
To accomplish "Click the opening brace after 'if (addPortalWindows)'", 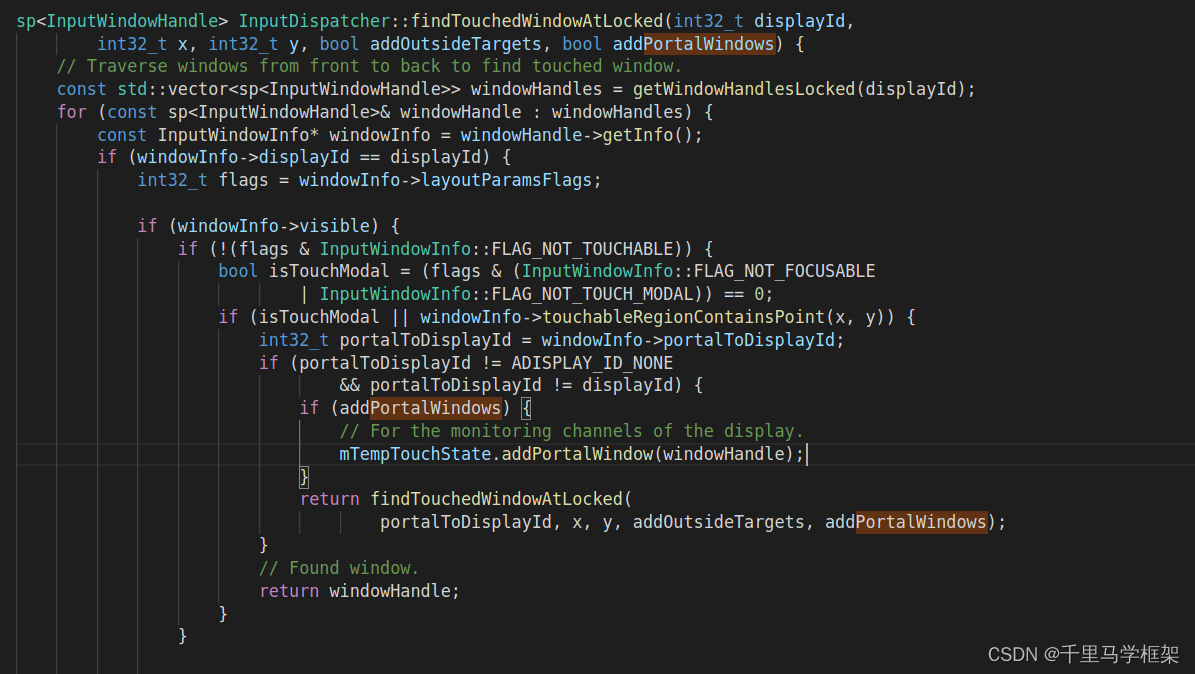I will click(526, 409).
